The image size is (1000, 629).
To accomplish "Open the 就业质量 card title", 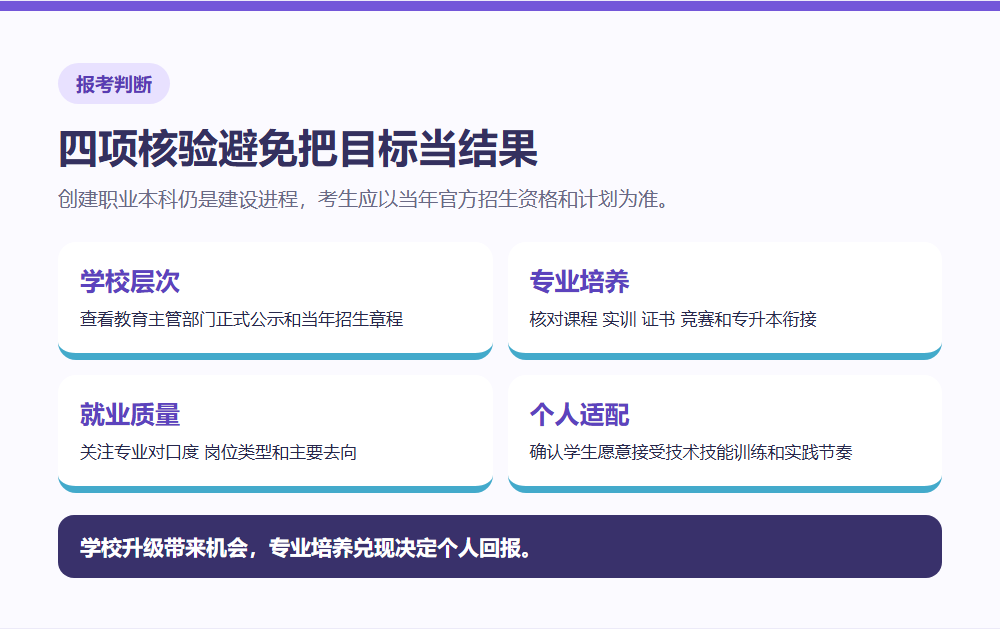I will 130,415.
